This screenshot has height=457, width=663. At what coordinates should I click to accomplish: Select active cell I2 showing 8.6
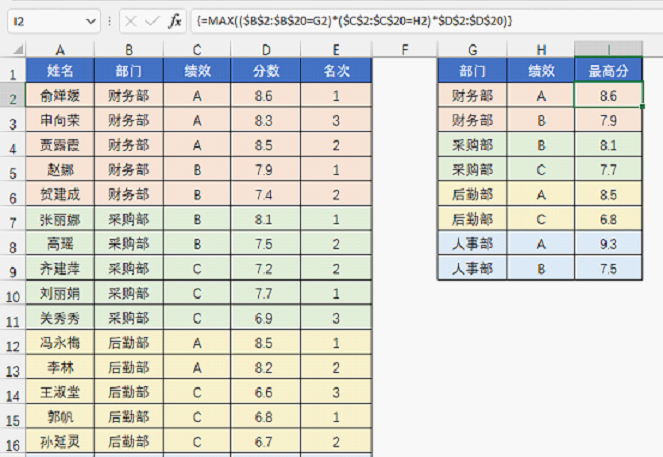coord(608,95)
